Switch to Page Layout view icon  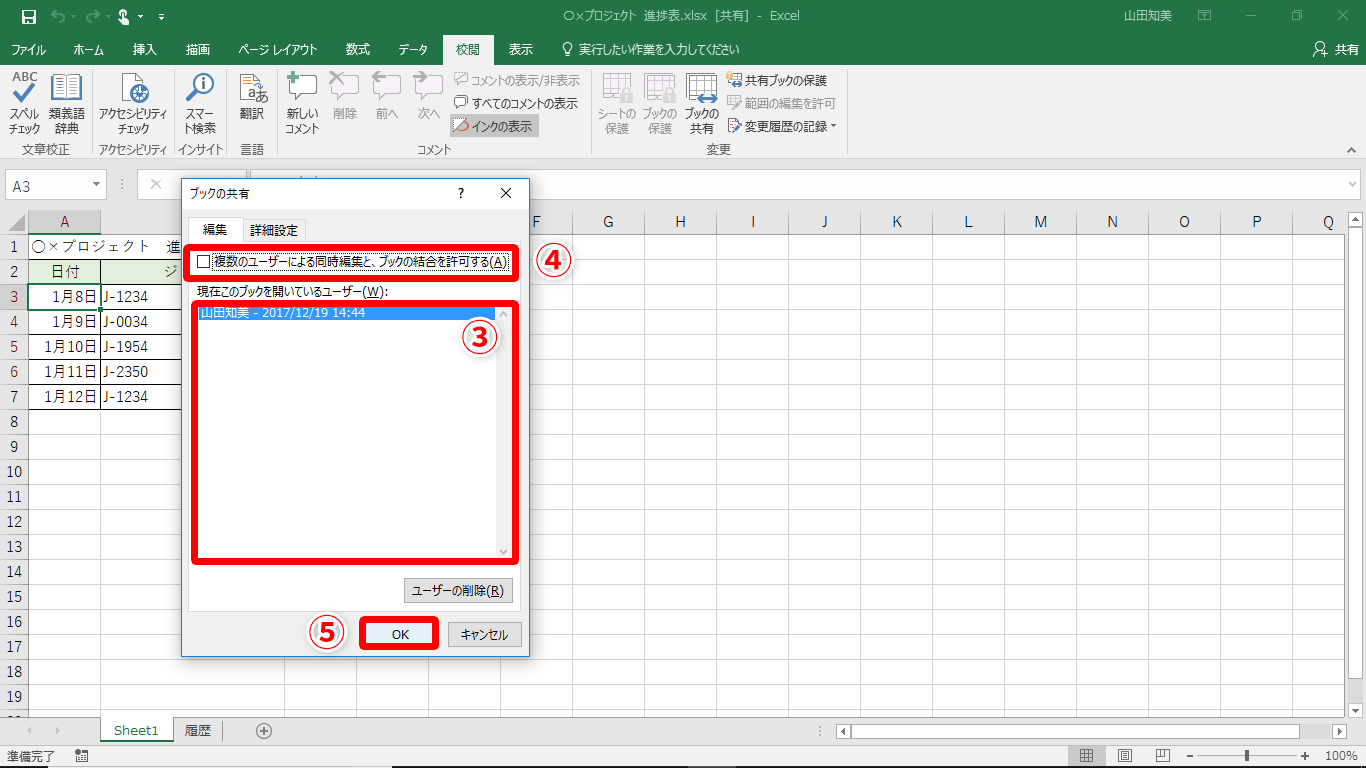(1125, 756)
